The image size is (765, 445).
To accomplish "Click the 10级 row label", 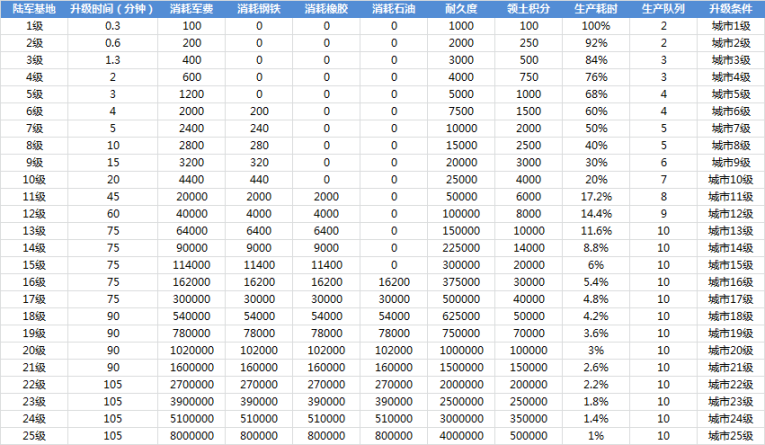I will (34, 179).
